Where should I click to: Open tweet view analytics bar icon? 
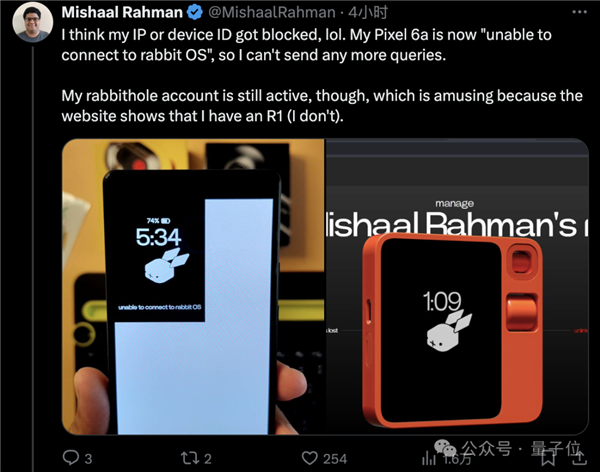(x=429, y=458)
